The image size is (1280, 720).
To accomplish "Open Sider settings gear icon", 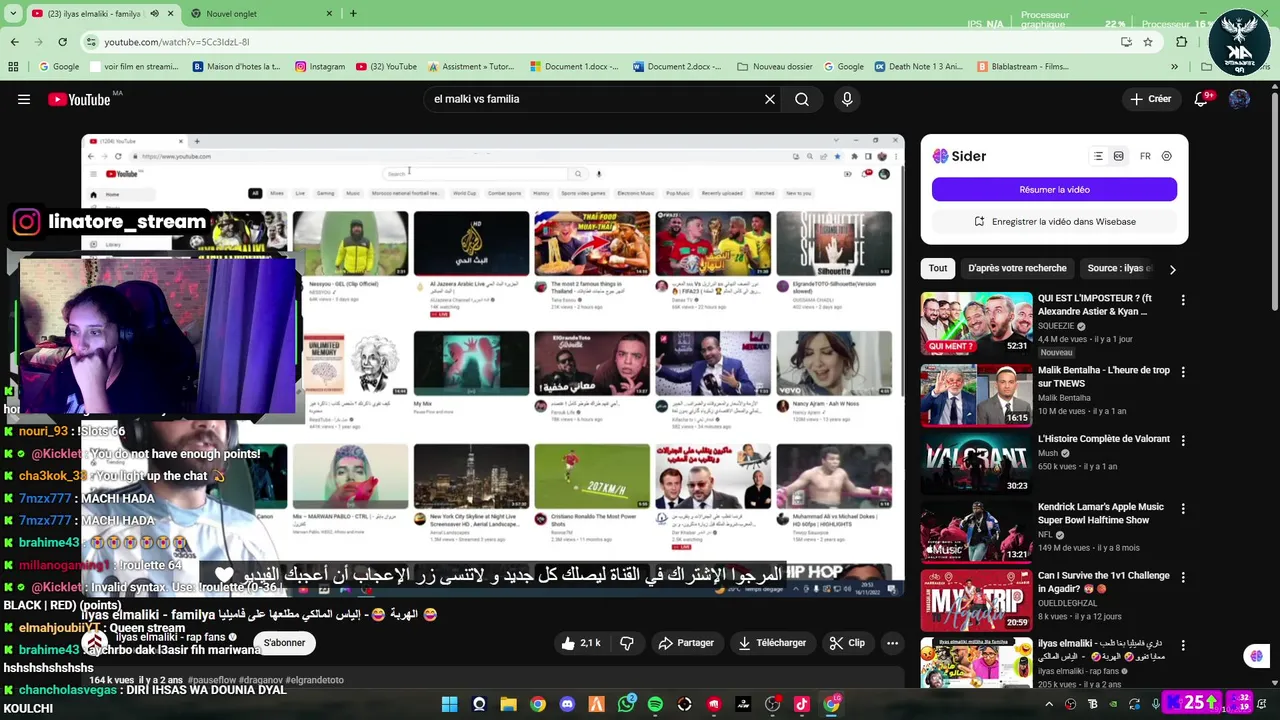I will 1167,156.
